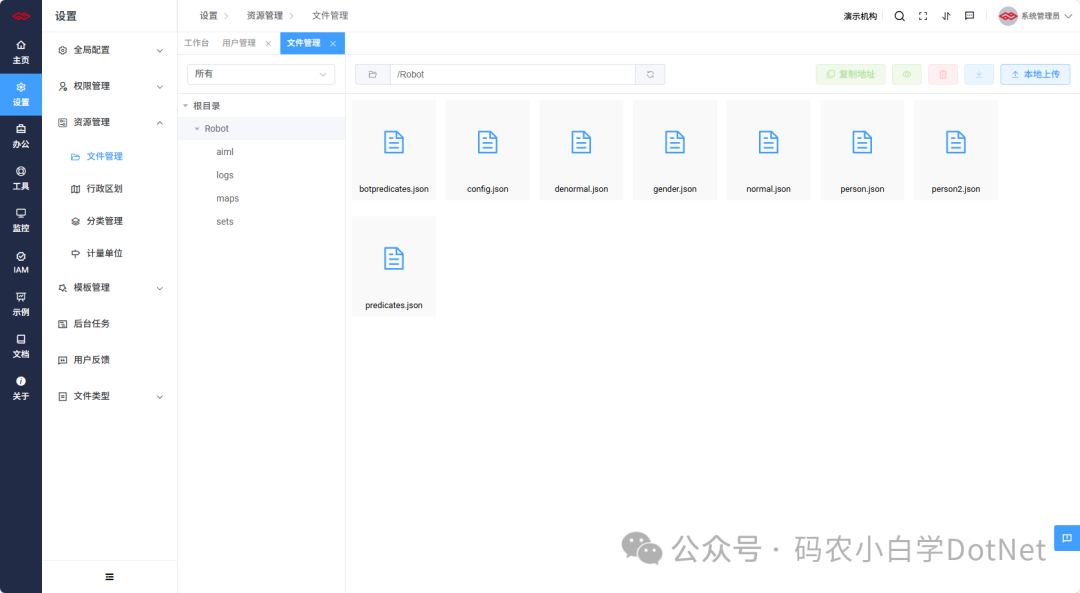Click 演示机构 in header

coord(860,16)
